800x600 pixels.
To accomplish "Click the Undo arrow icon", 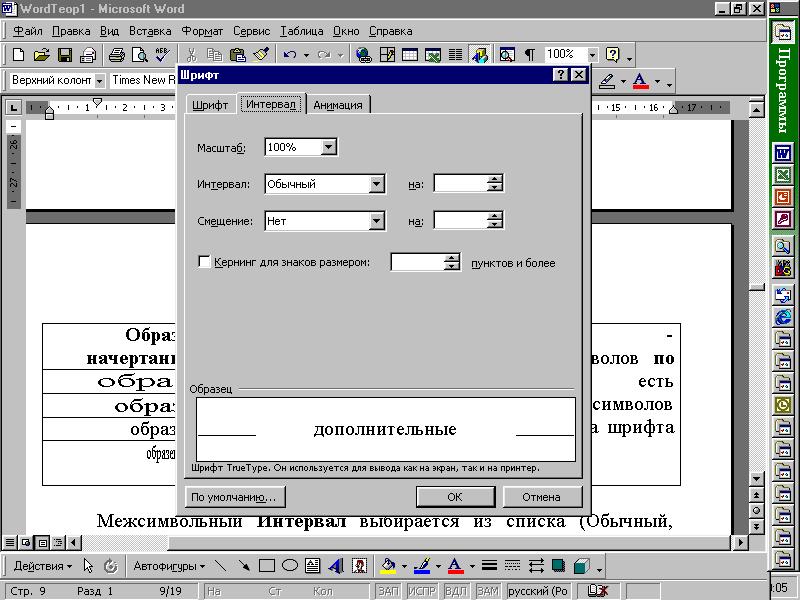I will (290, 55).
